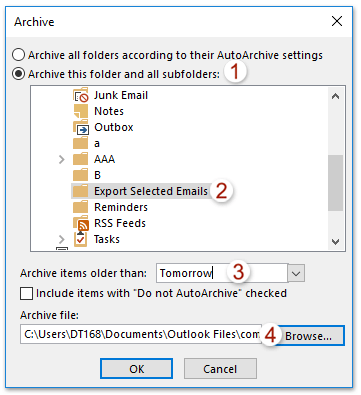Select Archive this folder and all subfolders
This screenshot has width=361, height=395.
point(18,74)
